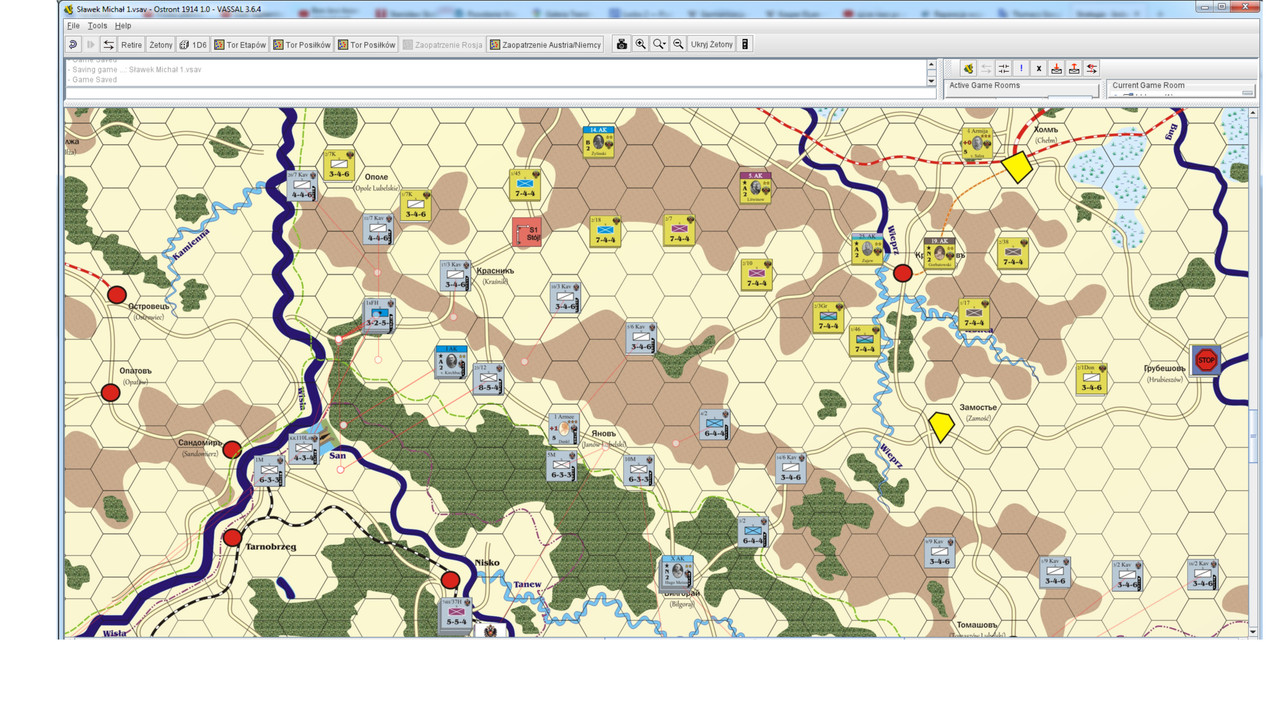
Task: Click the camera snapshot icon
Action: [622, 44]
